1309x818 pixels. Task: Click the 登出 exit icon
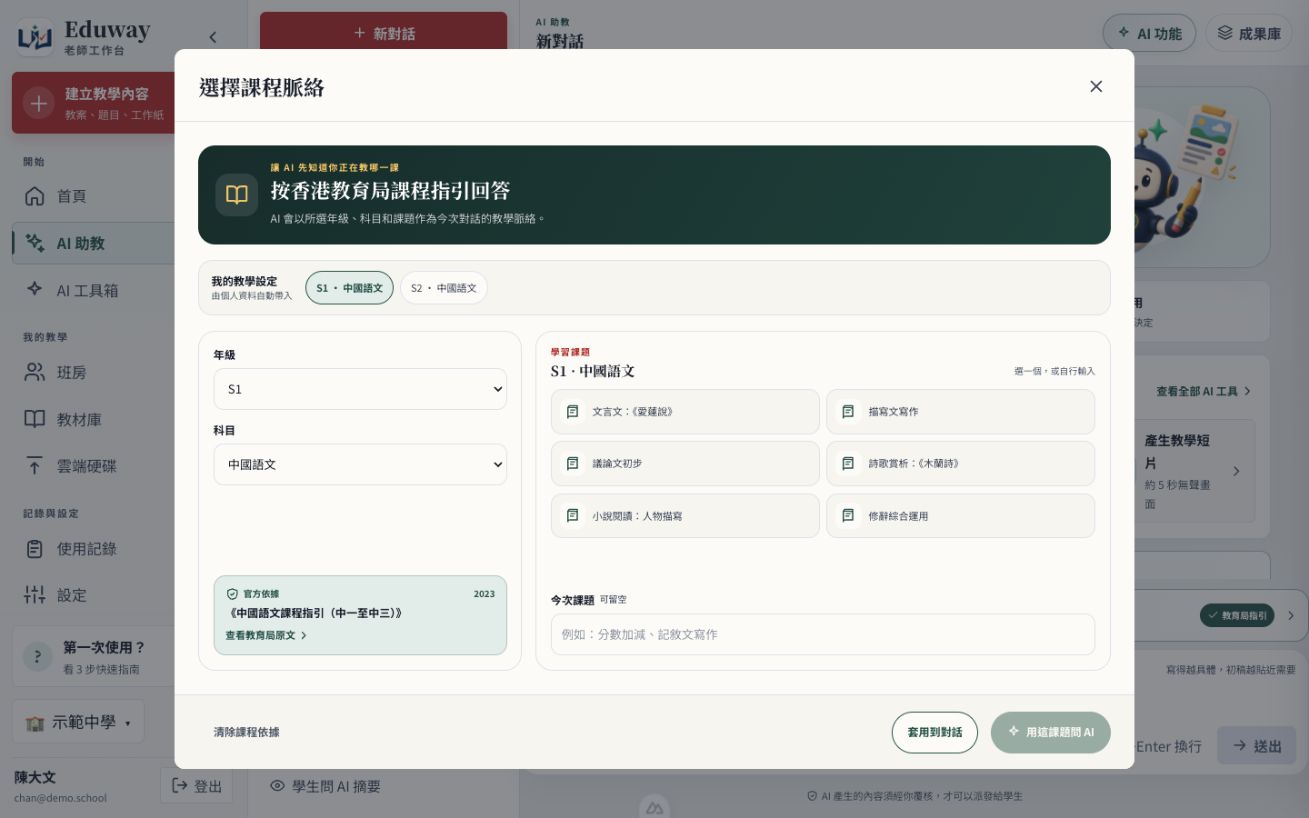point(180,786)
